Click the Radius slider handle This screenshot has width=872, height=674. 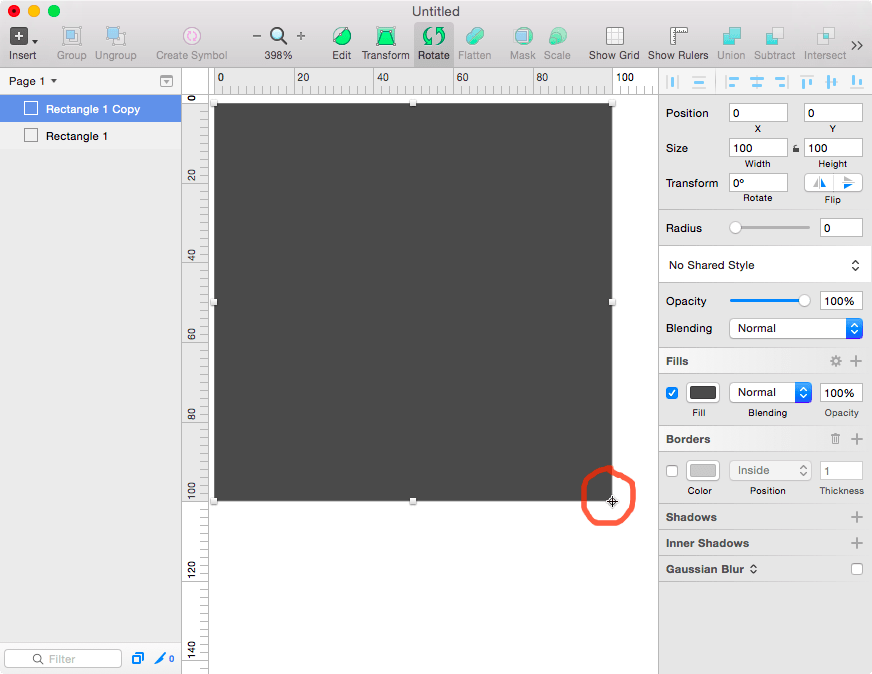735,227
